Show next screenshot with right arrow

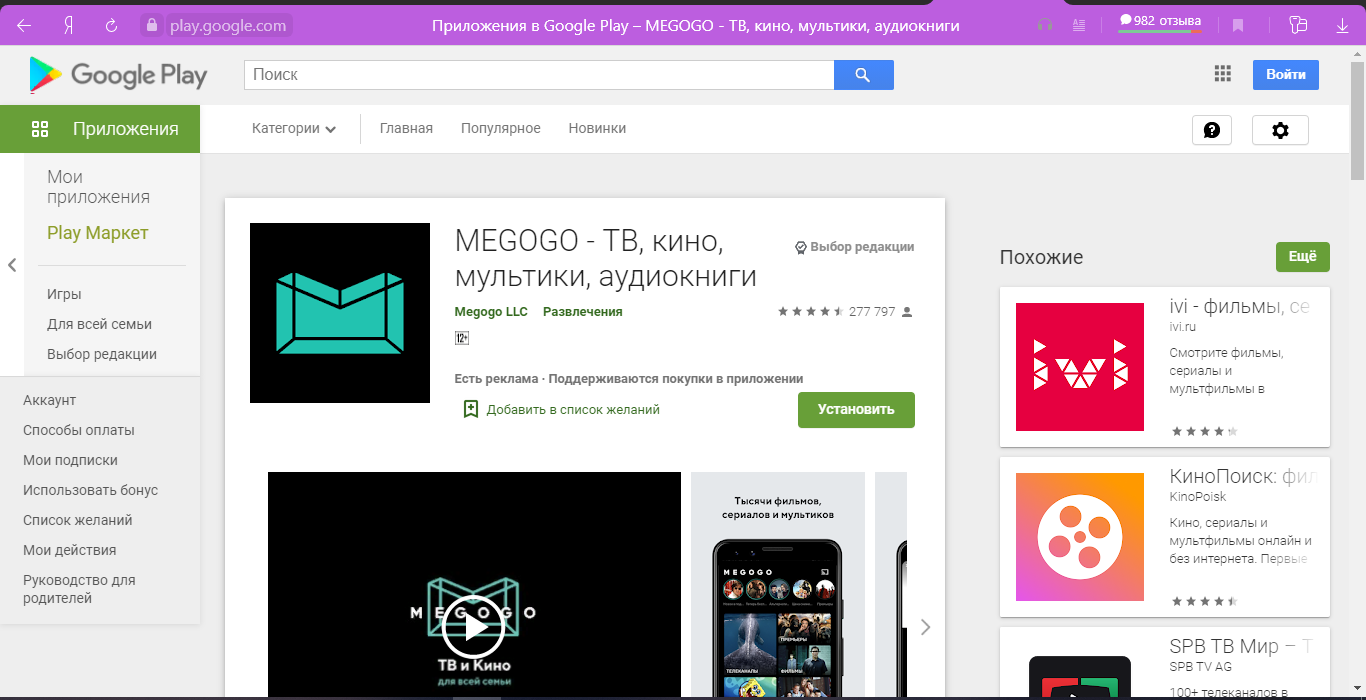click(925, 627)
